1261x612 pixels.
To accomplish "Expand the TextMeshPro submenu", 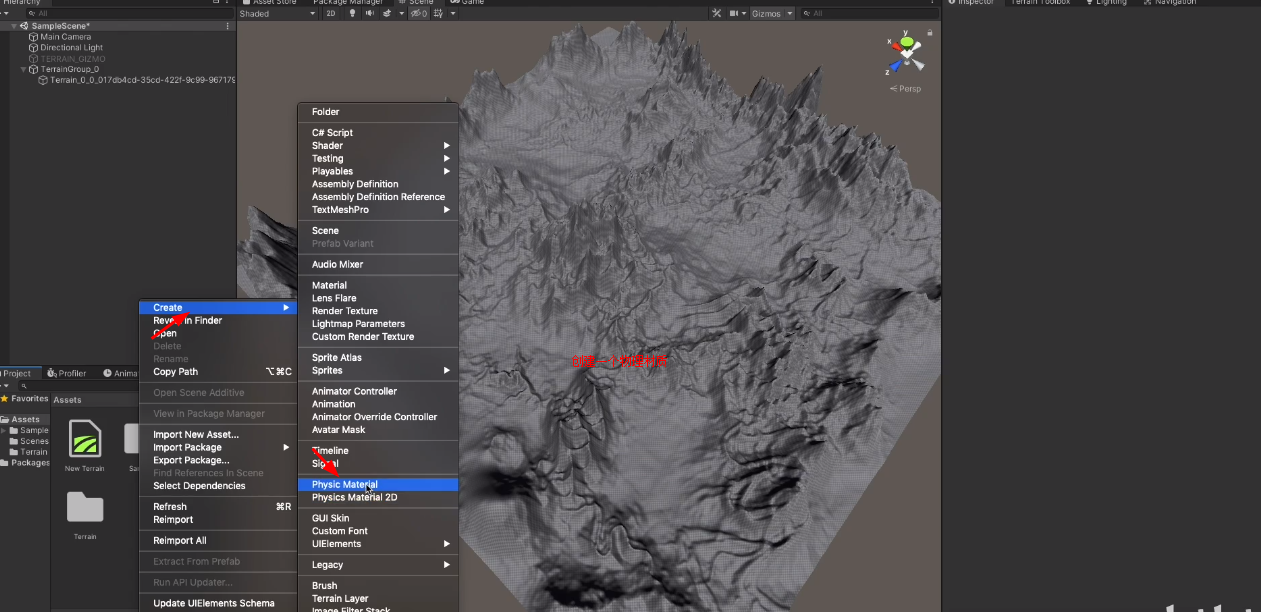I will pyautogui.click(x=378, y=210).
